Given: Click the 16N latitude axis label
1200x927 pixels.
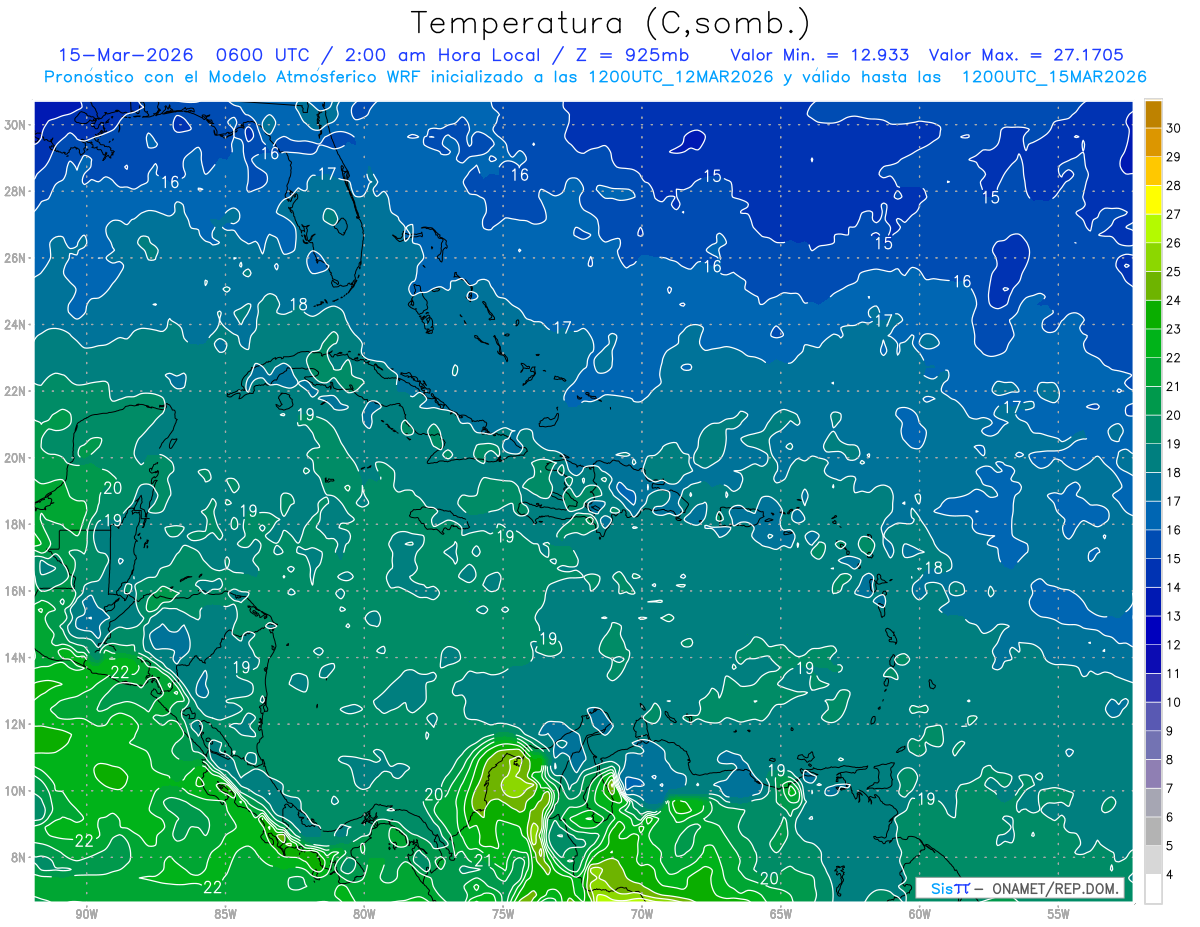Looking at the screenshot, I should 17,591.
